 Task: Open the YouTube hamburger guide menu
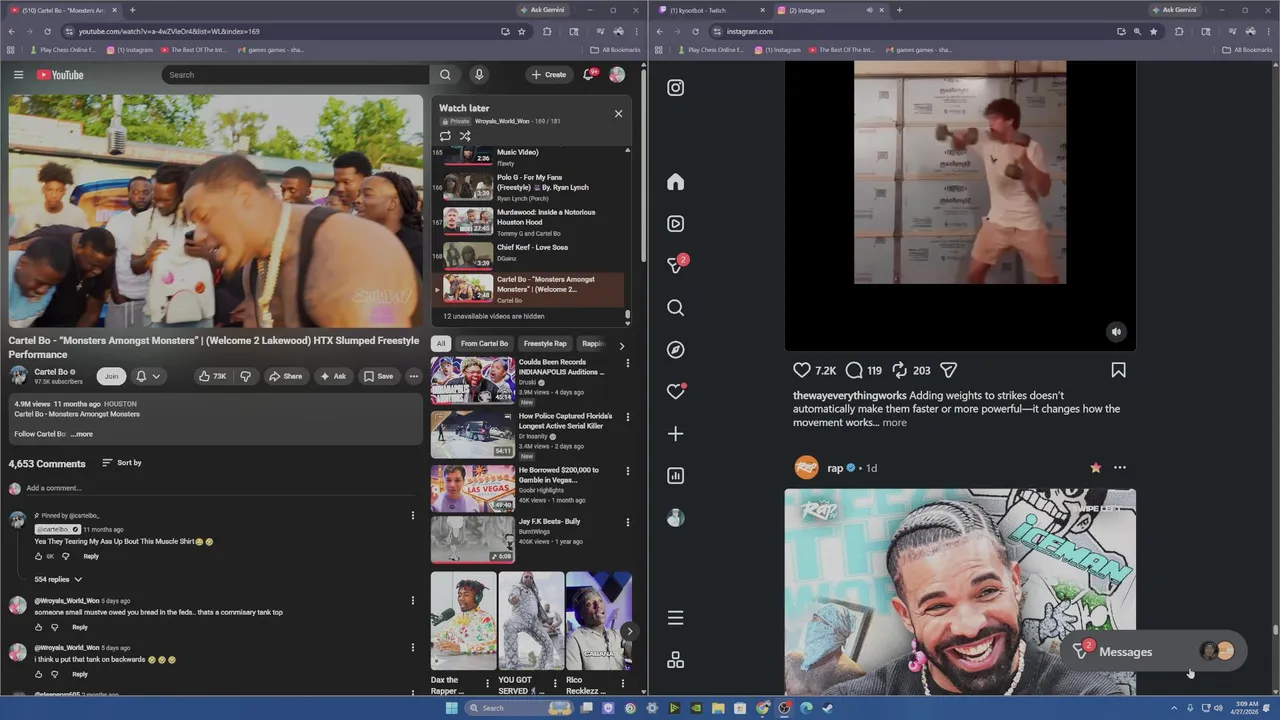(x=18, y=75)
